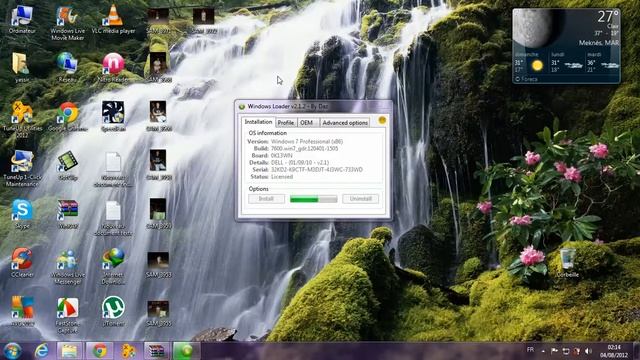Click the moon icon in weather gadget

535,28
